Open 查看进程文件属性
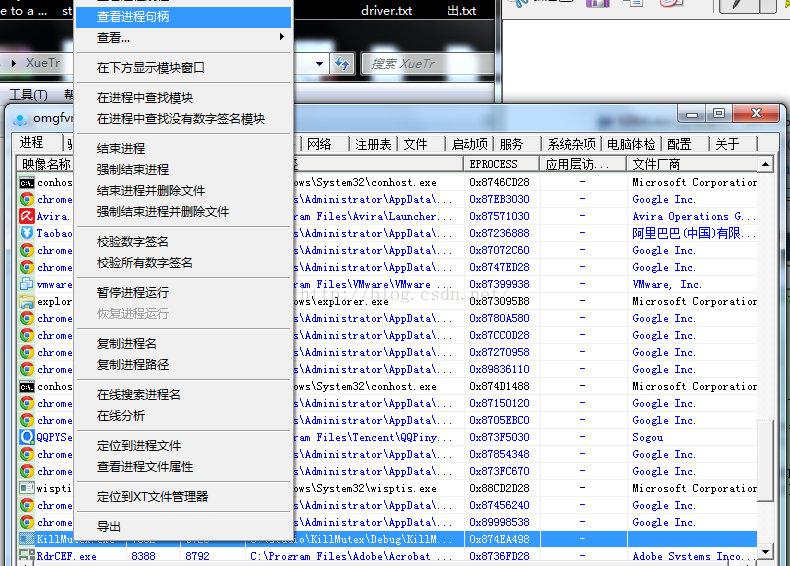 (x=183, y=467)
